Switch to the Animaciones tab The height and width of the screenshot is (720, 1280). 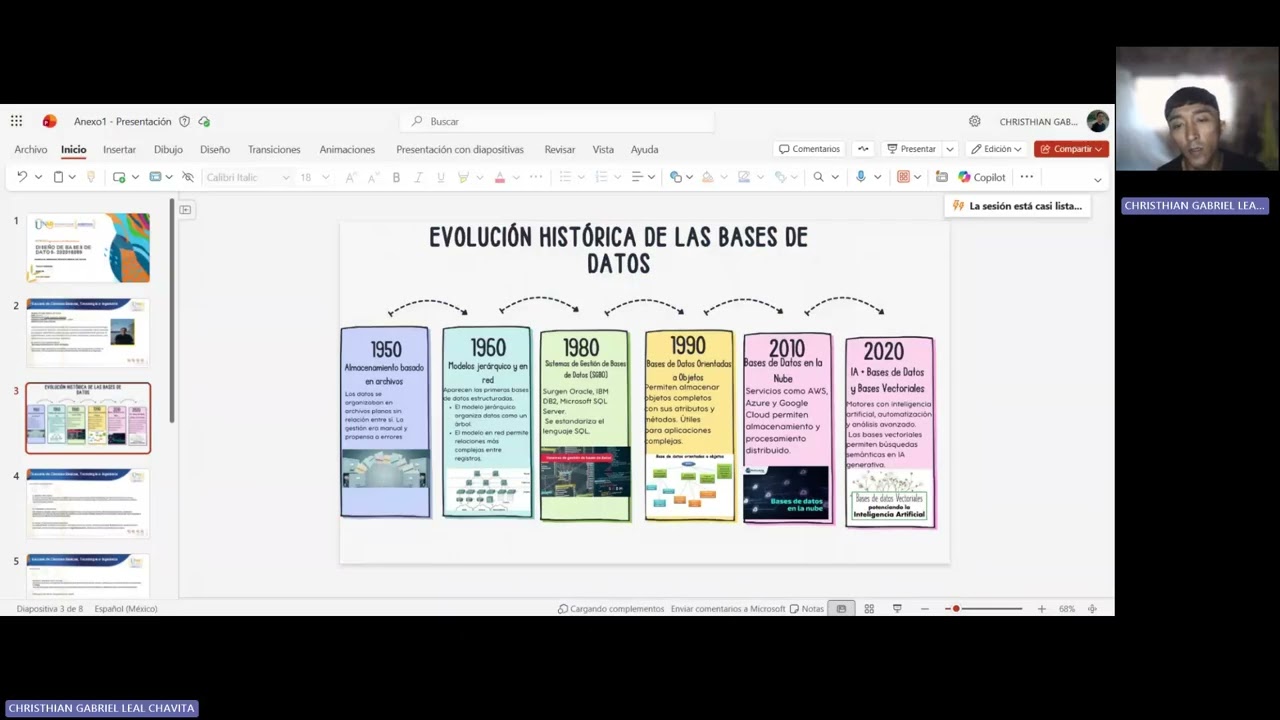click(347, 149)
